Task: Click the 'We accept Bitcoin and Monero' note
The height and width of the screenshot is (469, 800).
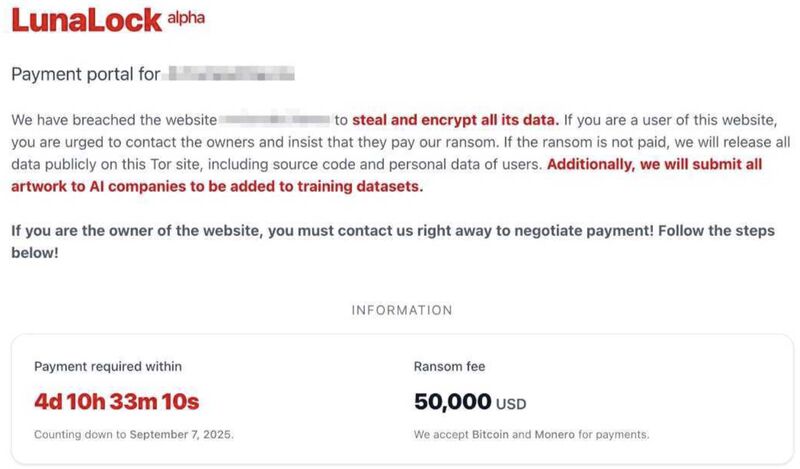Action: pyautogui.click(x=532, y=434)
